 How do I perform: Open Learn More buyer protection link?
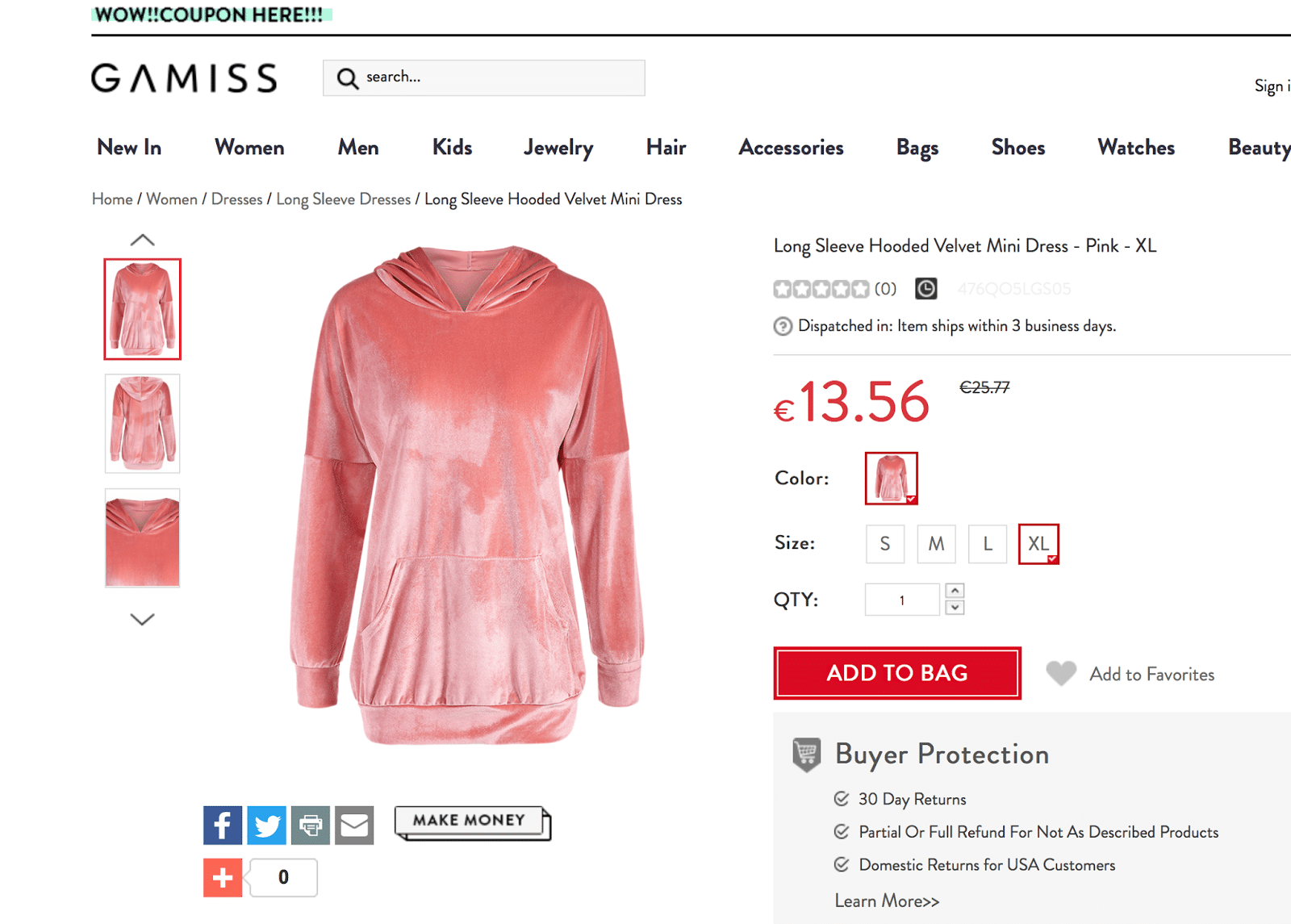(887, 901)
